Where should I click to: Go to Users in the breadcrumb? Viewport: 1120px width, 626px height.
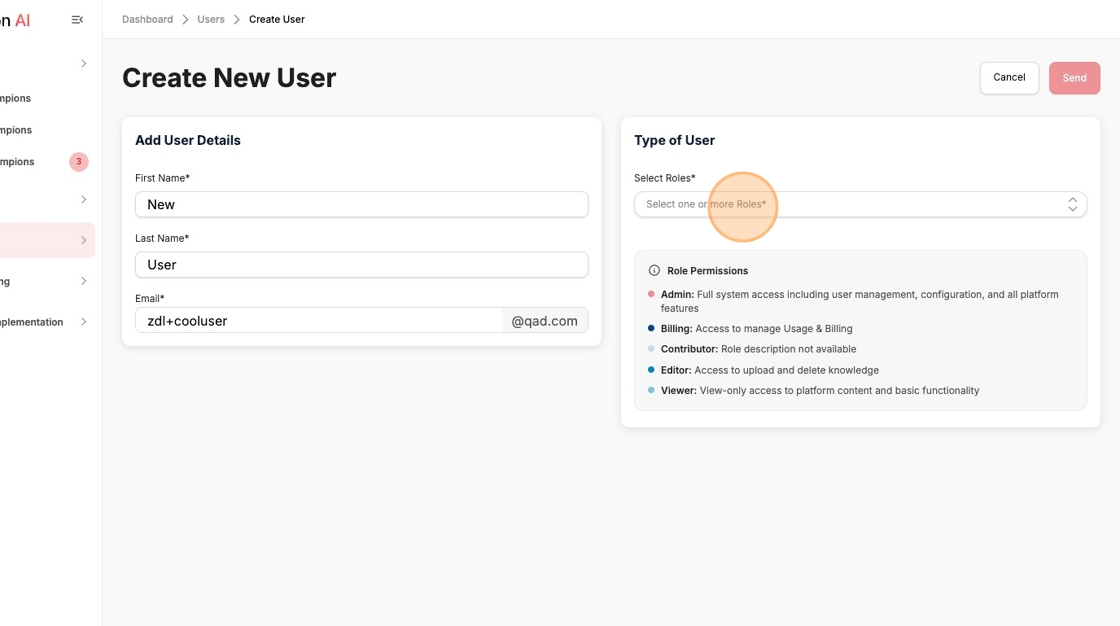(211, 19)
